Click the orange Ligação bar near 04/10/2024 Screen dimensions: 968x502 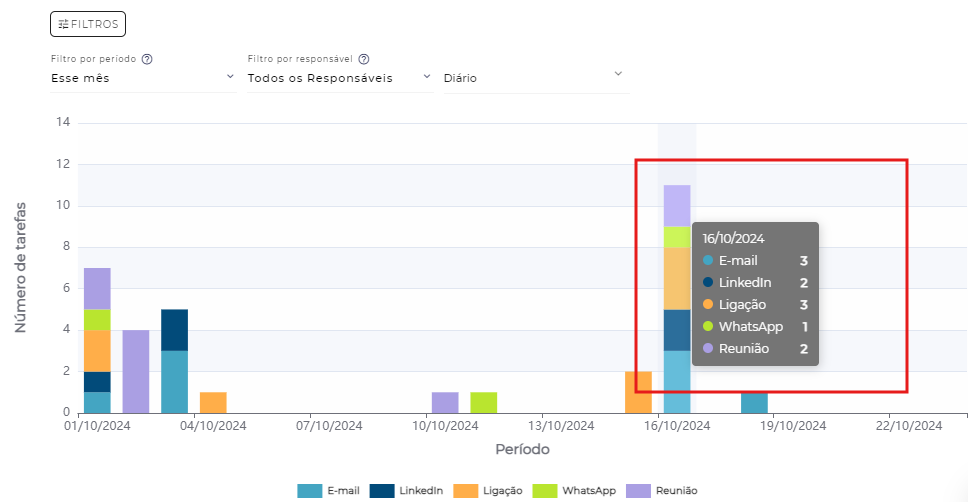[213, 402]
